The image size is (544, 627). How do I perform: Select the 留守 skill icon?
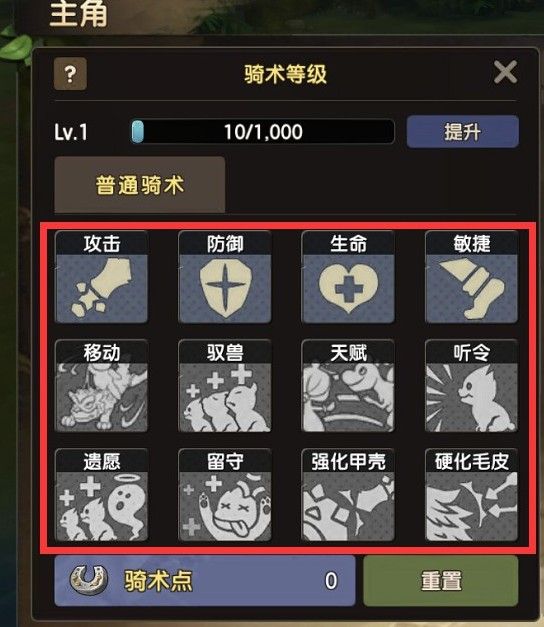pyautogui.click(x=225, y=495)
